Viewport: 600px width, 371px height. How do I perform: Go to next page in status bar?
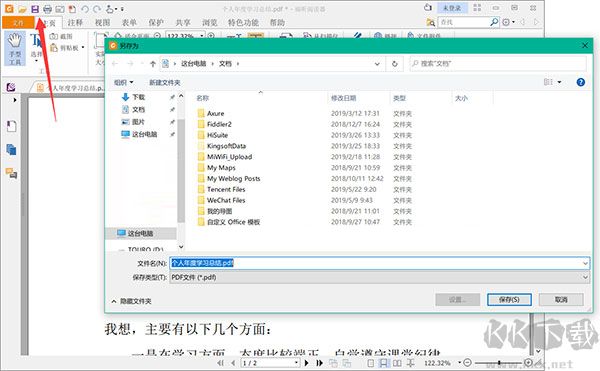[x=307, y=363]
